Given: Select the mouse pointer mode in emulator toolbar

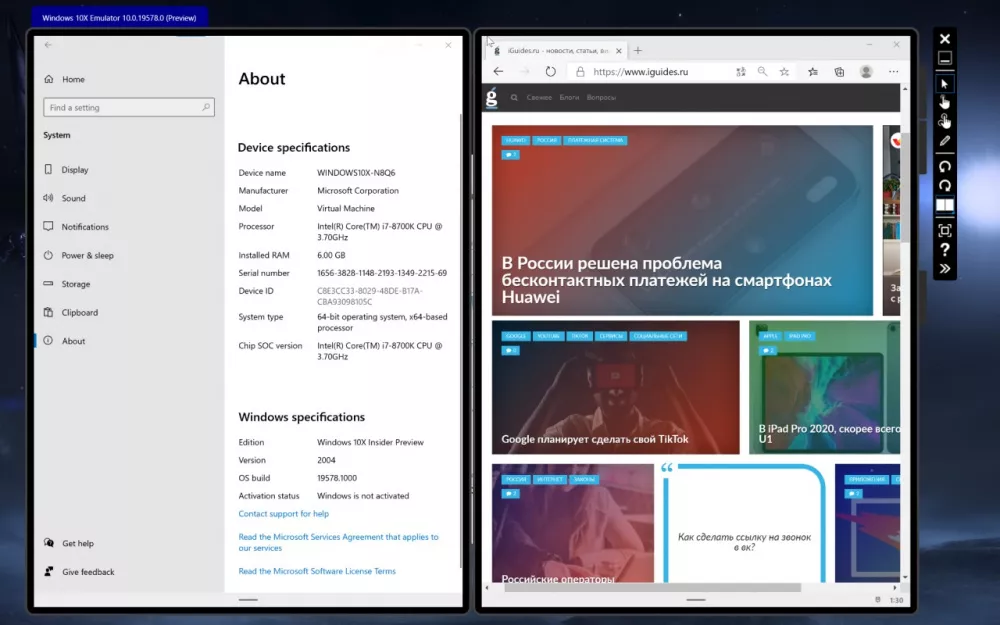Looking at the screenshot, I should (945, 84).
